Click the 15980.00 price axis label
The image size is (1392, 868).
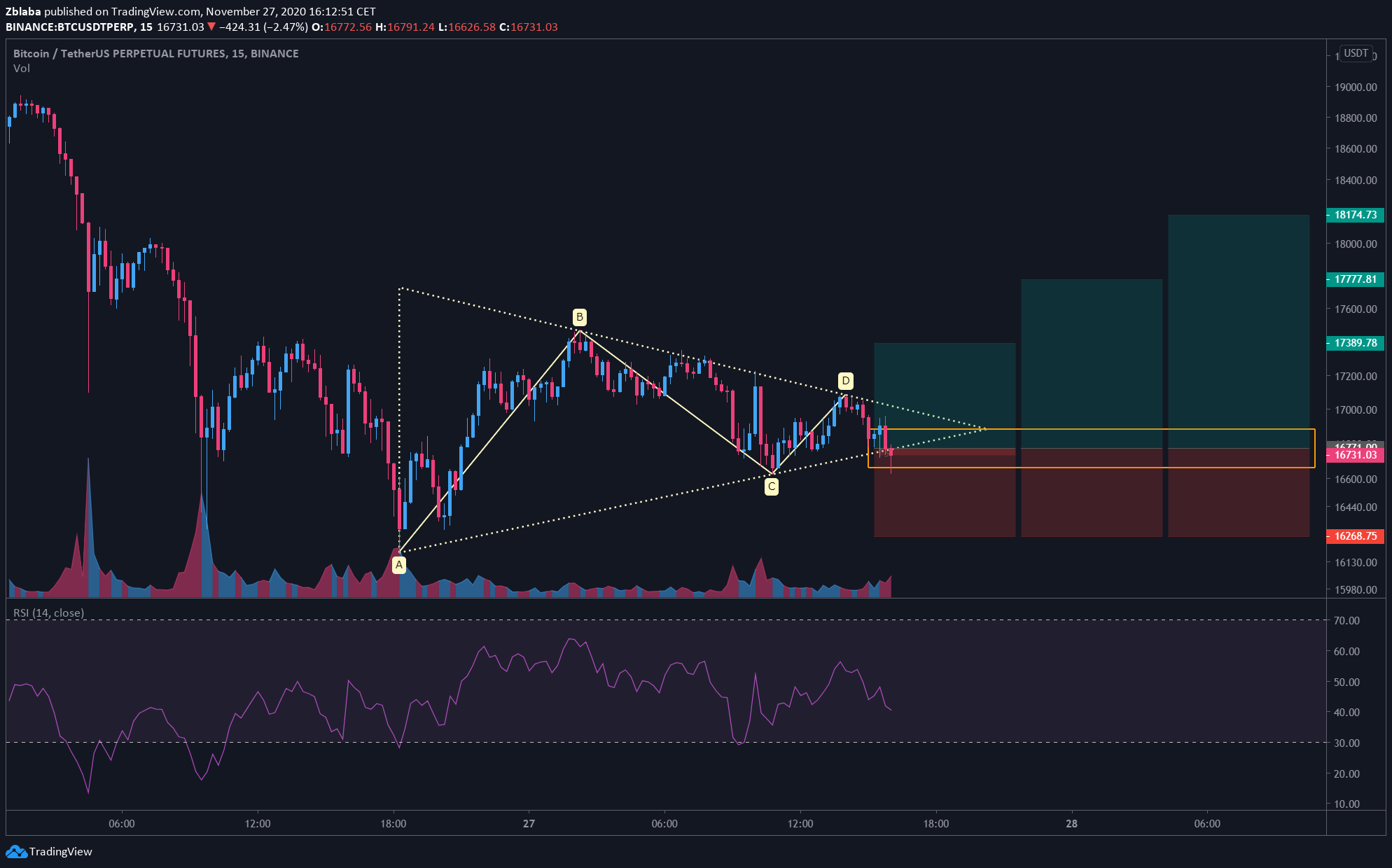click(1356, 590)
